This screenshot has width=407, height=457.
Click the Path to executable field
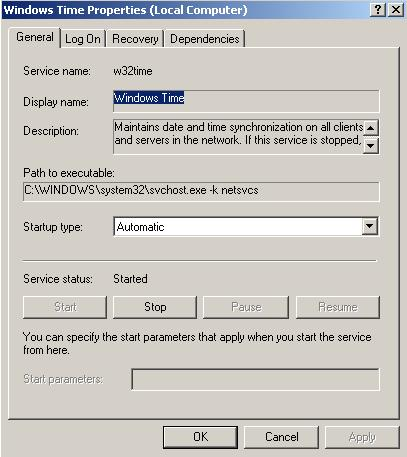pos(201,191)
